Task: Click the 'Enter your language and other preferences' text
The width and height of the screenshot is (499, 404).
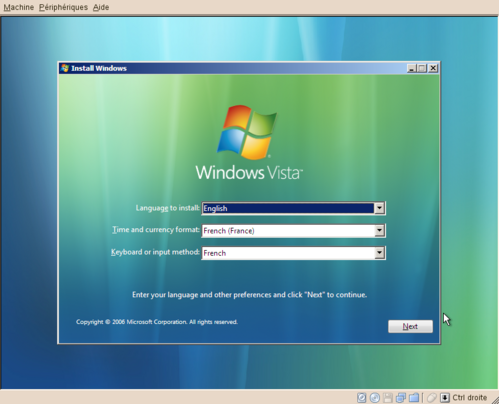Action: [x=249, y=295]
